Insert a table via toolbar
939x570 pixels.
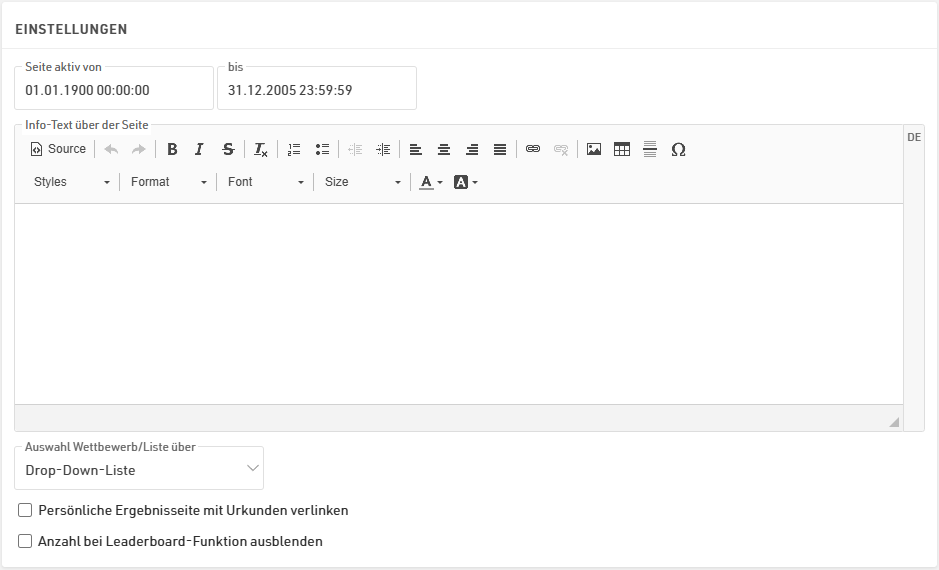pos(622,149)
